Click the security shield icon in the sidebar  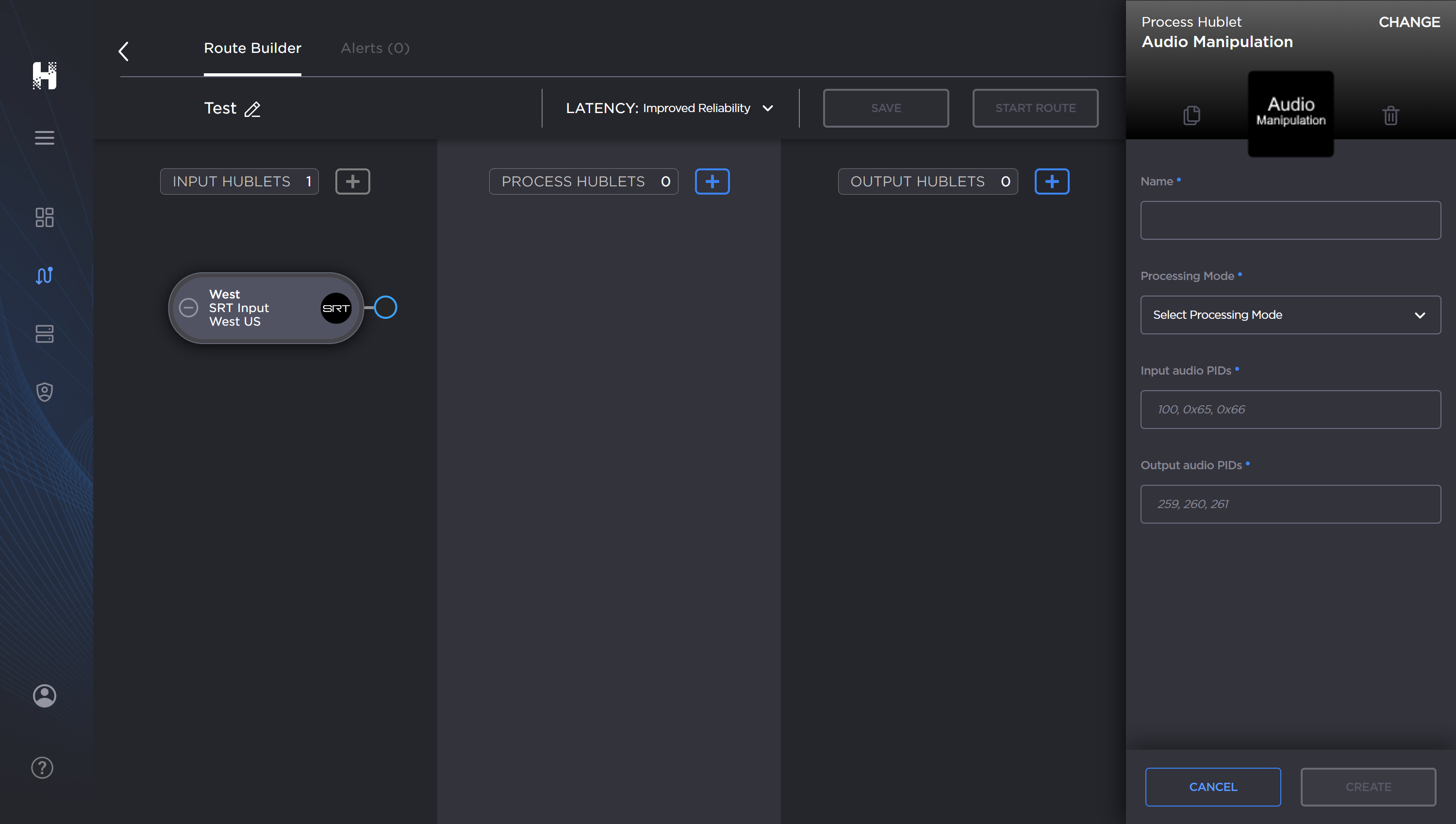45,392
